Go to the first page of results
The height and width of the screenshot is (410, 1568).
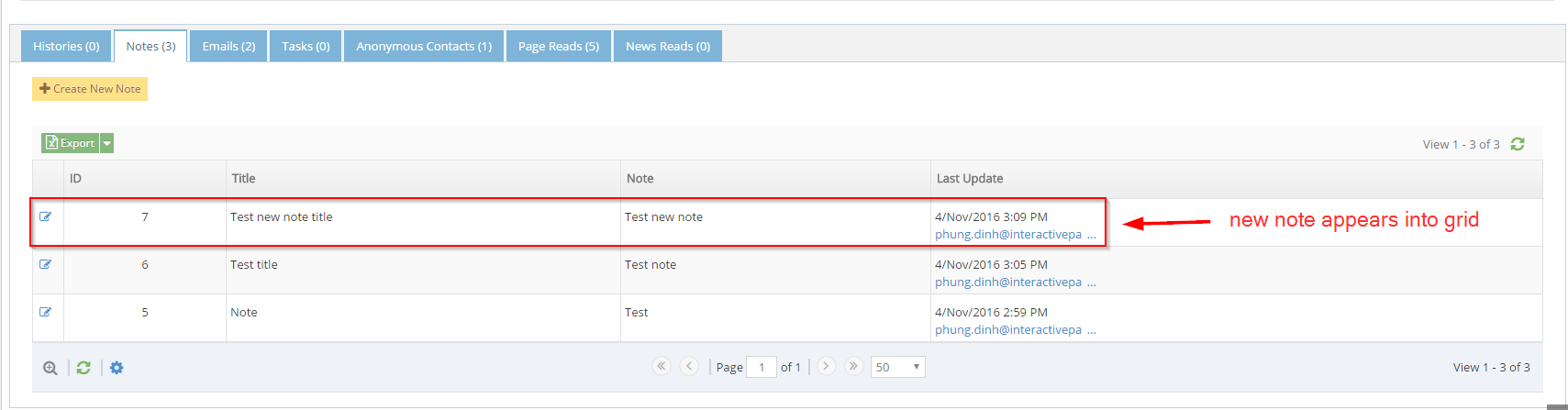point(661,366)
